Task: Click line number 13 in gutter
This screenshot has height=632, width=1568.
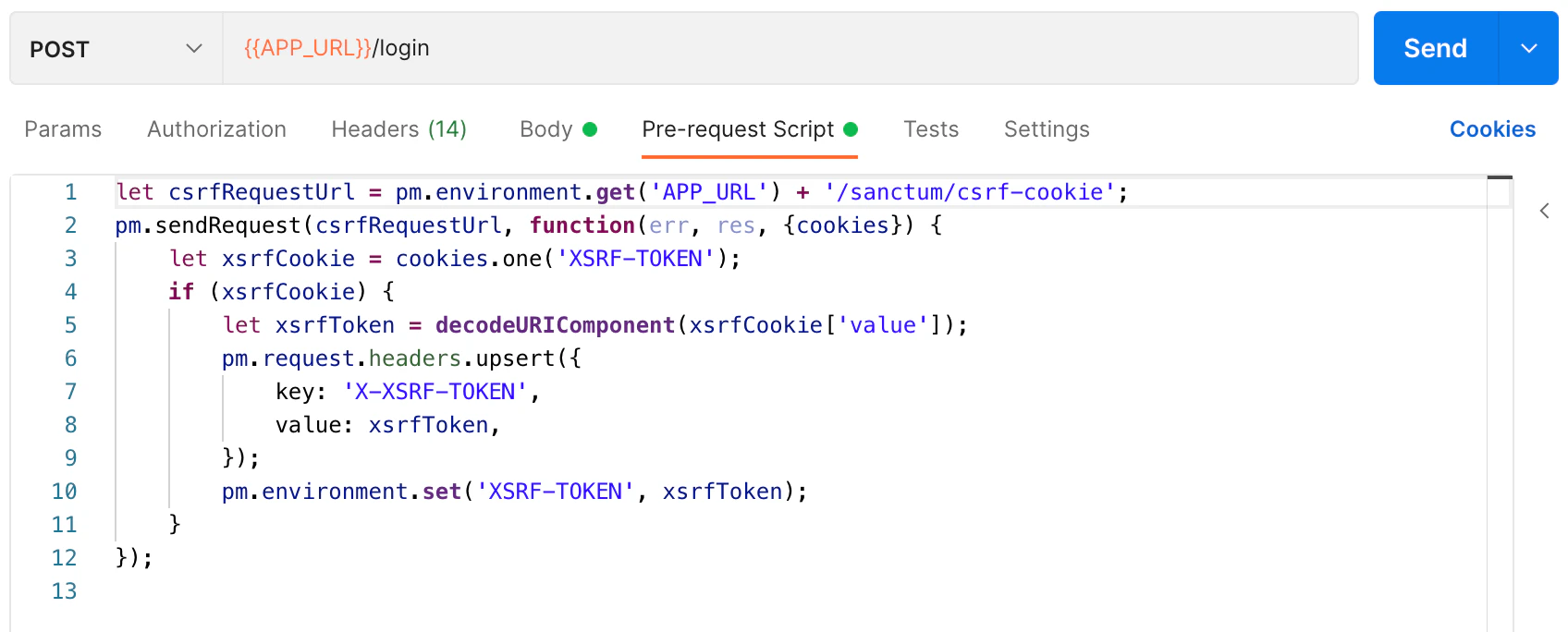Action: click(64, 591)
